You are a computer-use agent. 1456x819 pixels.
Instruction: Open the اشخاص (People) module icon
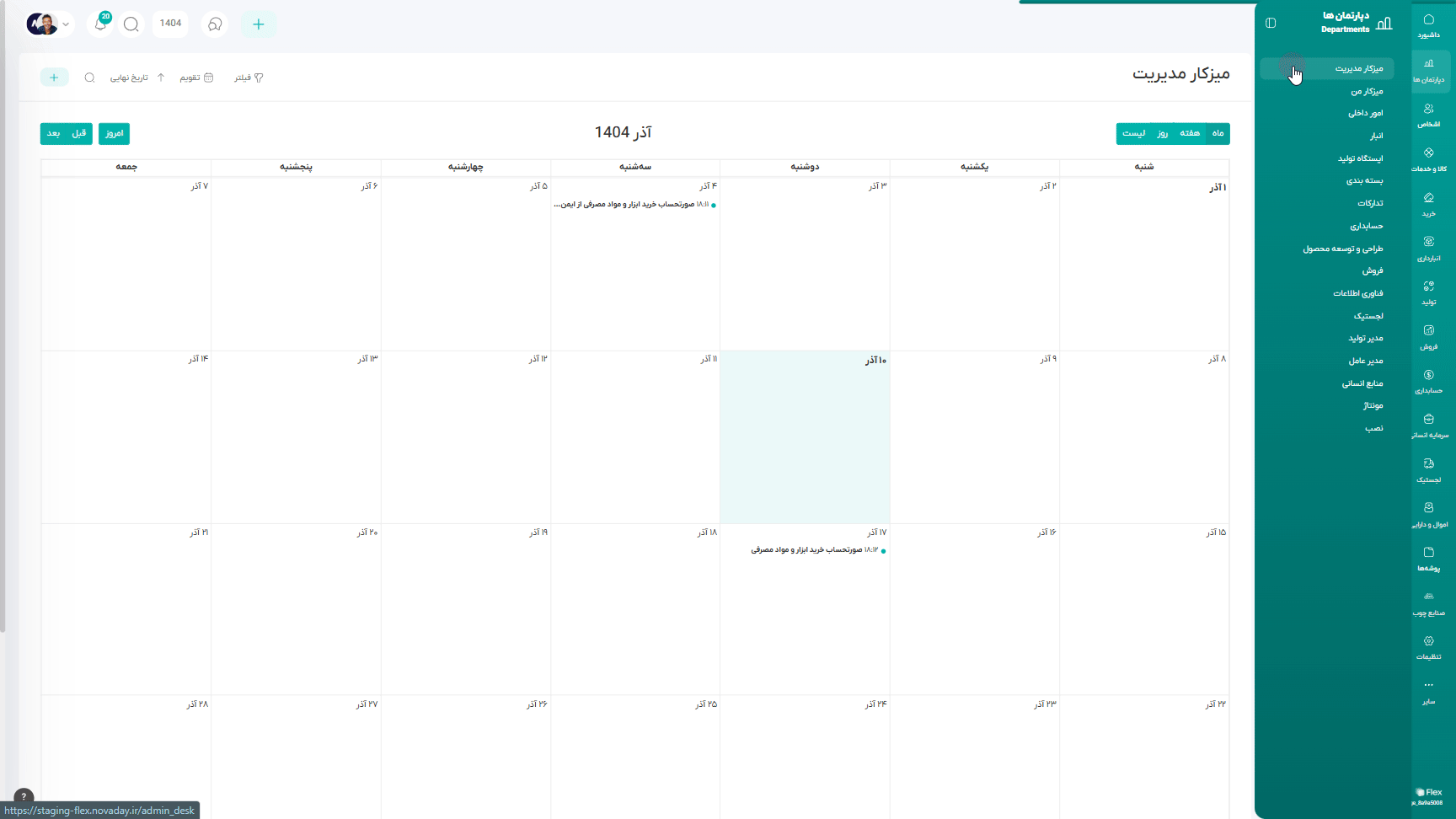pyautogui.click(x=1428, y=115)
